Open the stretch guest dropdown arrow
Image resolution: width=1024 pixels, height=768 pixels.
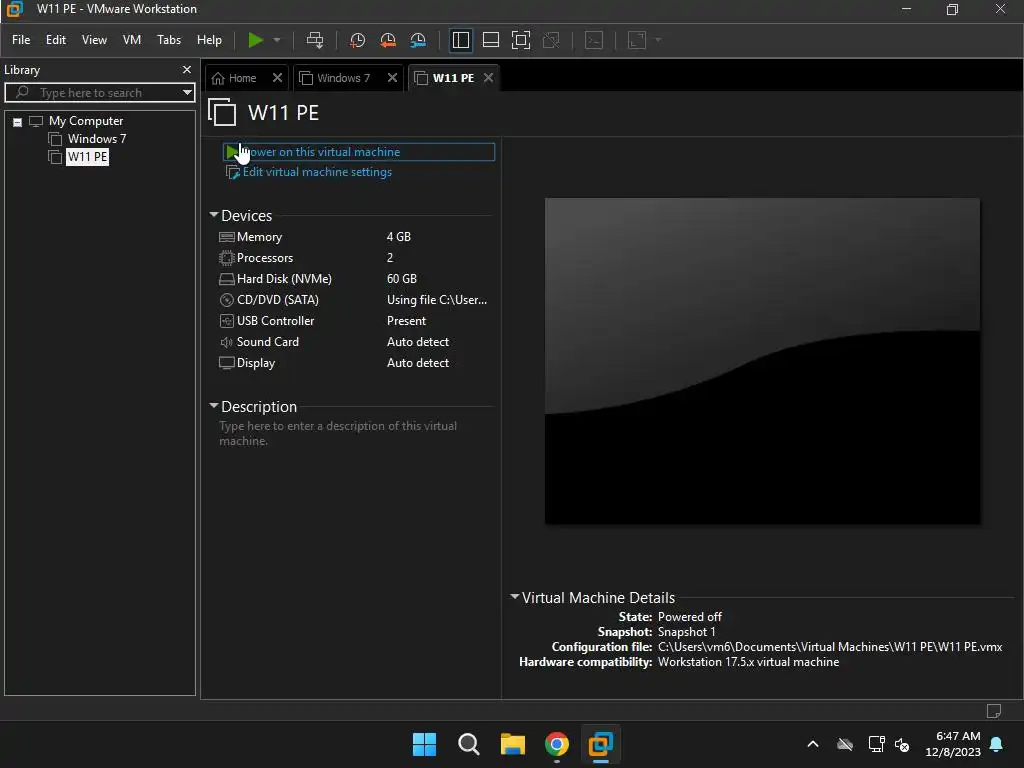(x=658, y=40)
